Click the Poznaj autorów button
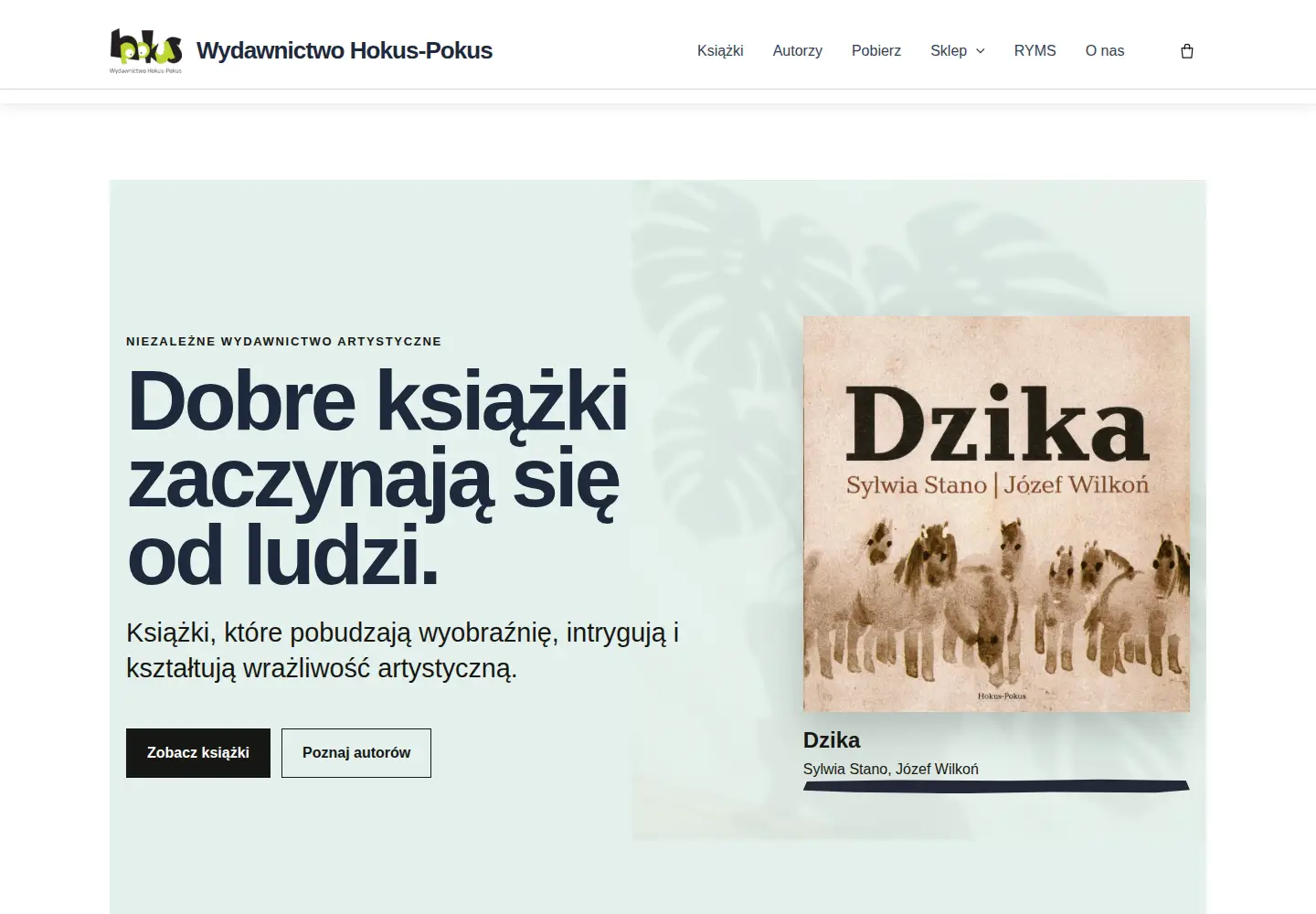The image size is (1316, 914). click(x=356, y=753)
